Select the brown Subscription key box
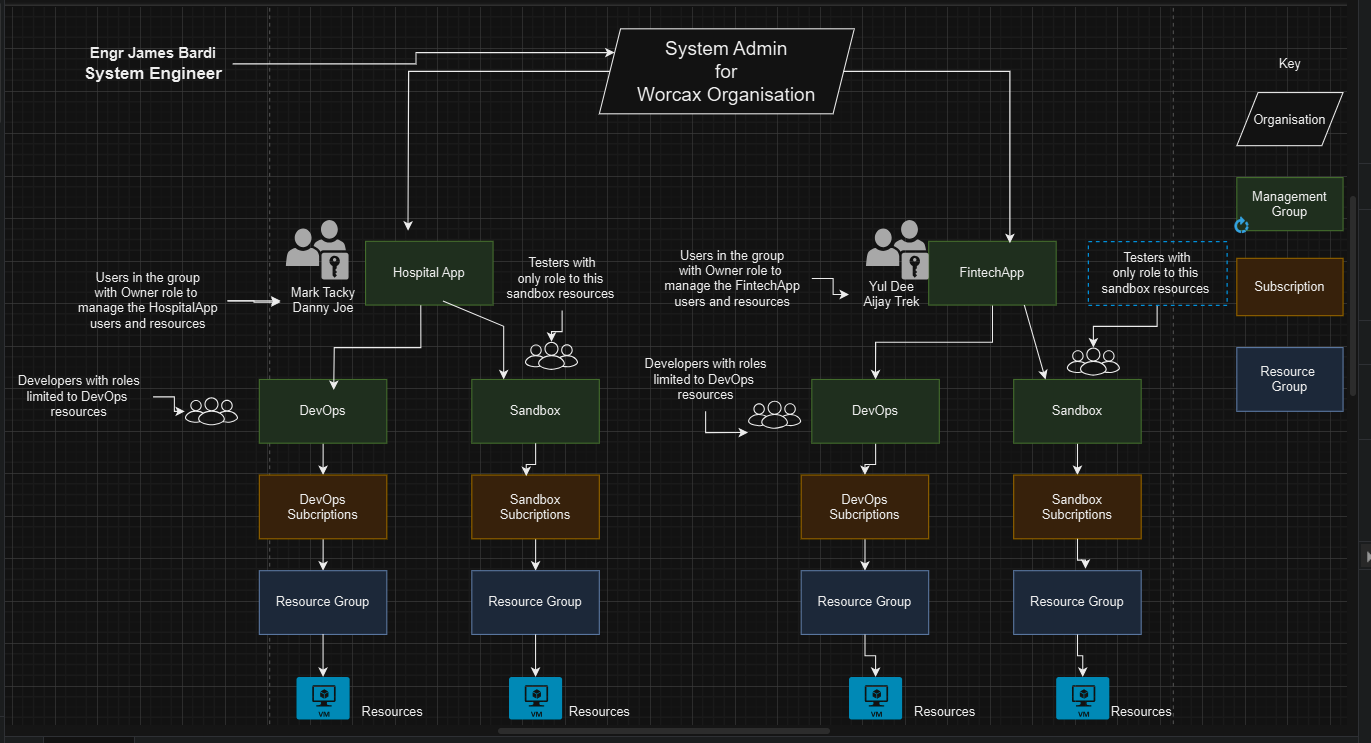This screenshot has width=1371, height=743. tap(1289, 287)
